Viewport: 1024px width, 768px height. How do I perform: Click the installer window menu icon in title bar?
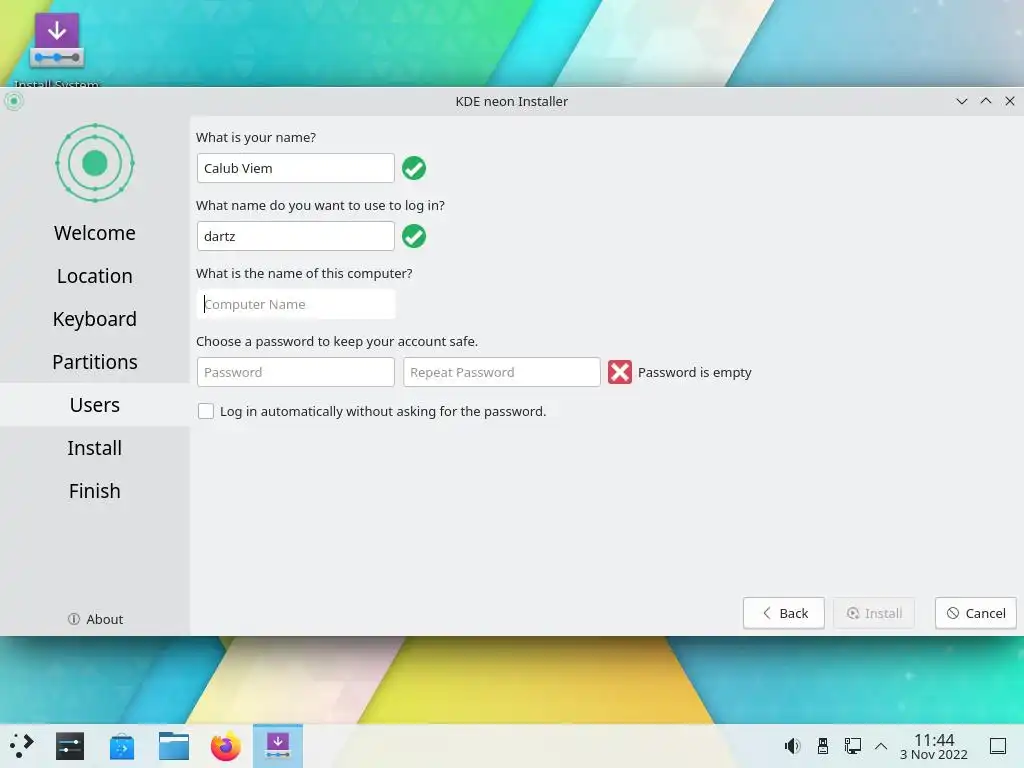click(14, 101)
